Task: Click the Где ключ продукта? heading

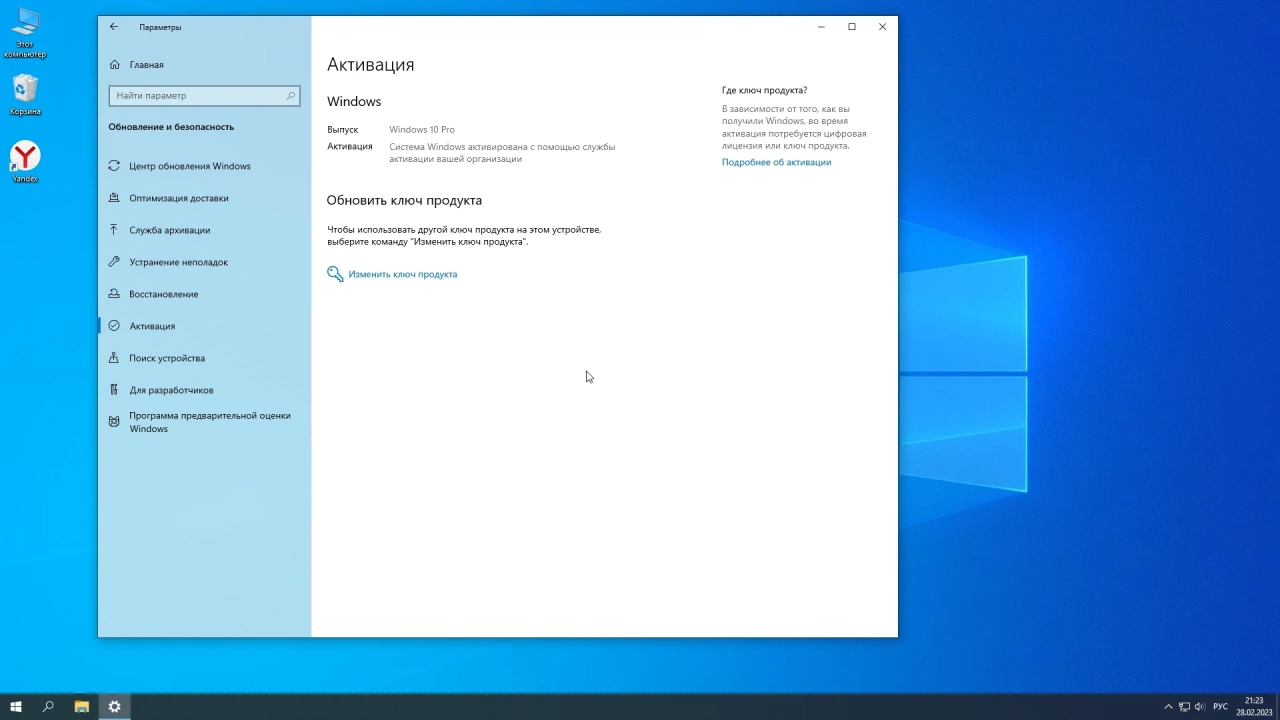Action: click(x=764, y=90)
